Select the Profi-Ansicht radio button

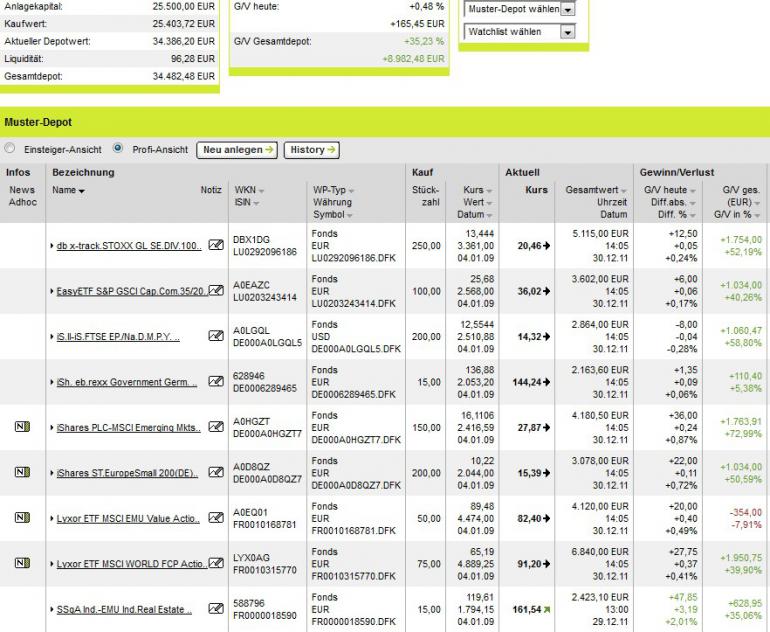coord(118,149)
